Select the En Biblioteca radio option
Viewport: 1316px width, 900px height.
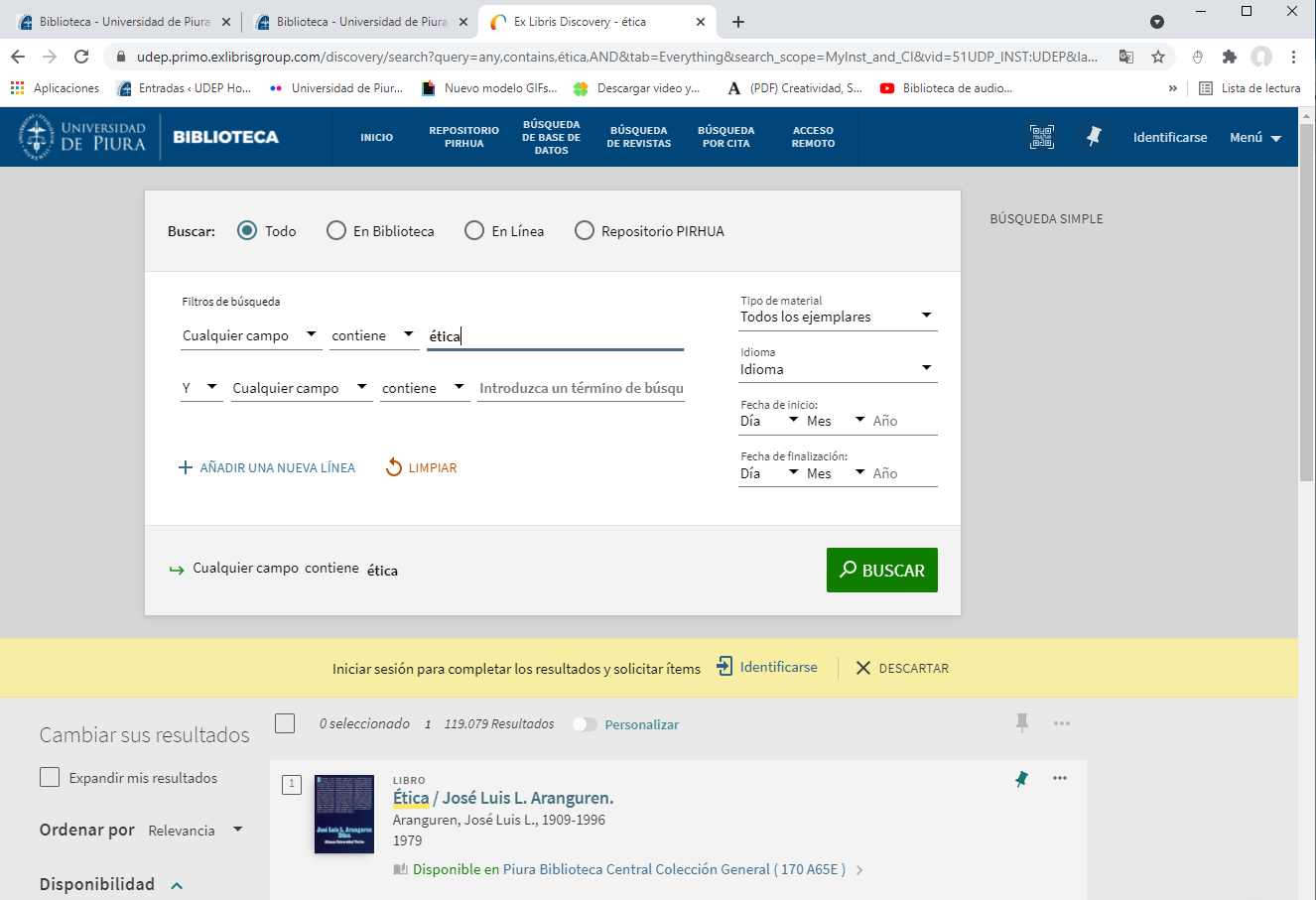336,231
